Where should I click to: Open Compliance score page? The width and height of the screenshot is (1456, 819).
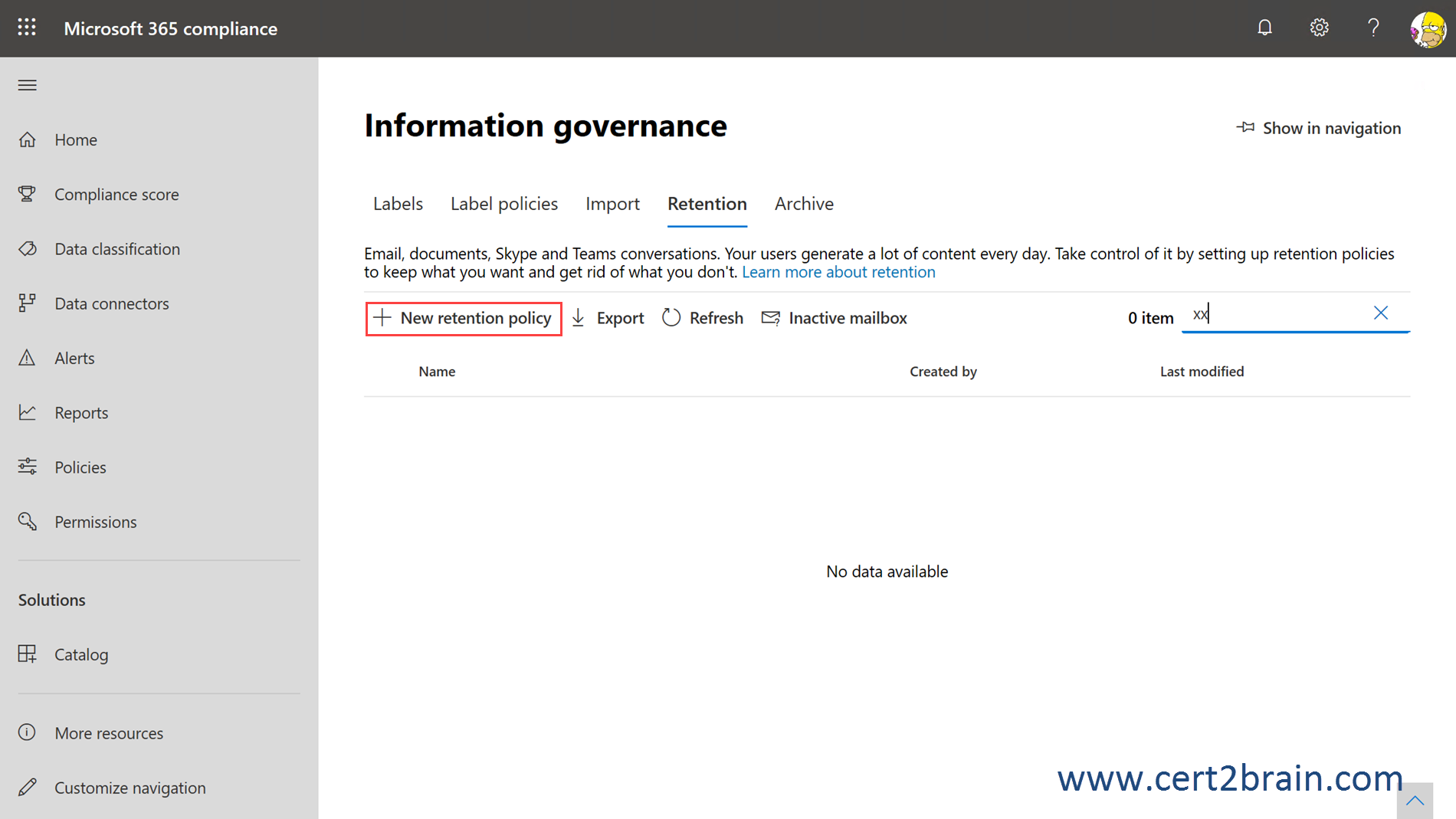click(x=116, y=195)
